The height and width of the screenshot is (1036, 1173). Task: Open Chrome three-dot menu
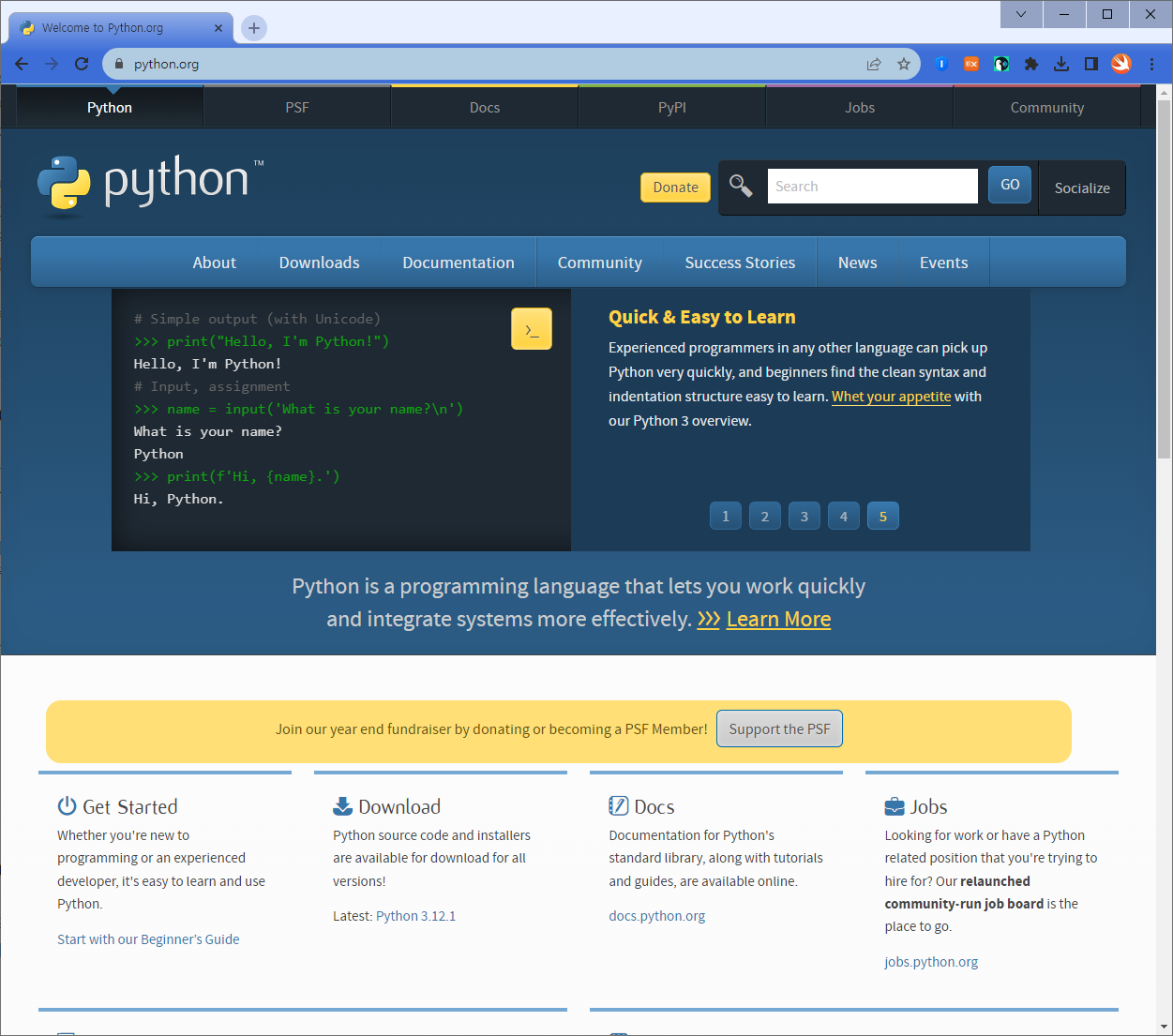(x=1151, y=64)
